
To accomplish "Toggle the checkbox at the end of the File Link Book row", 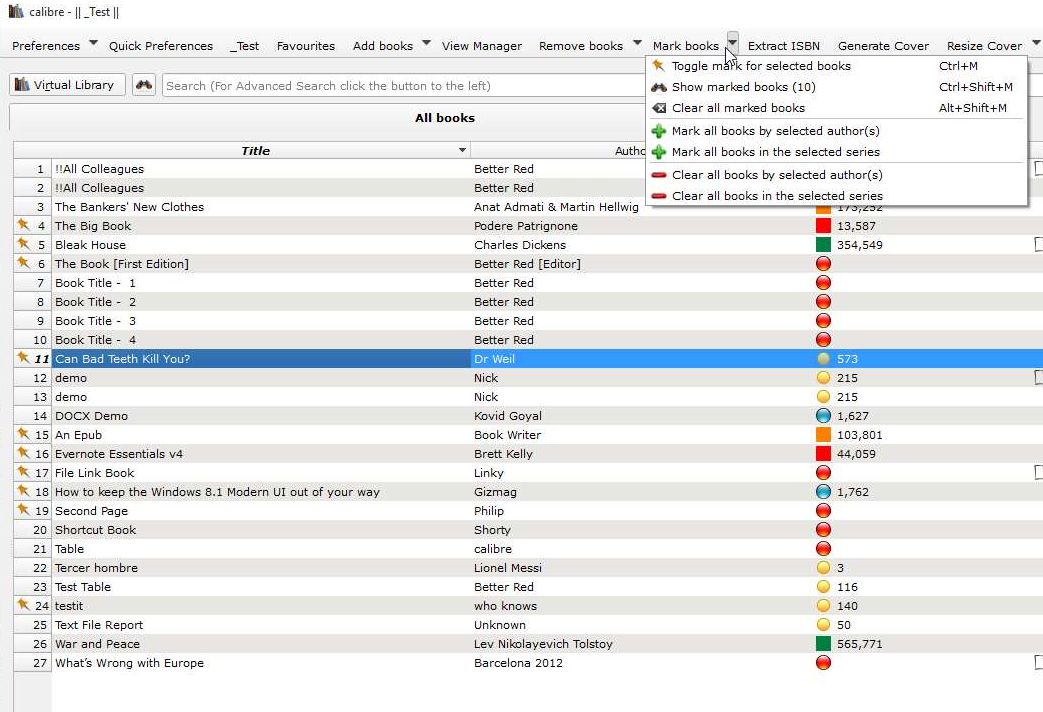I will point(1038,472).
